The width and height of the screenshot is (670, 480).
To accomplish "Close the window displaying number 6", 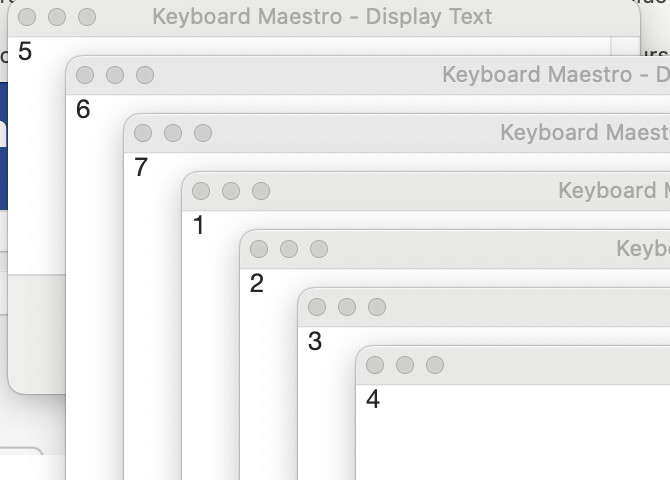I will (85, 75).
